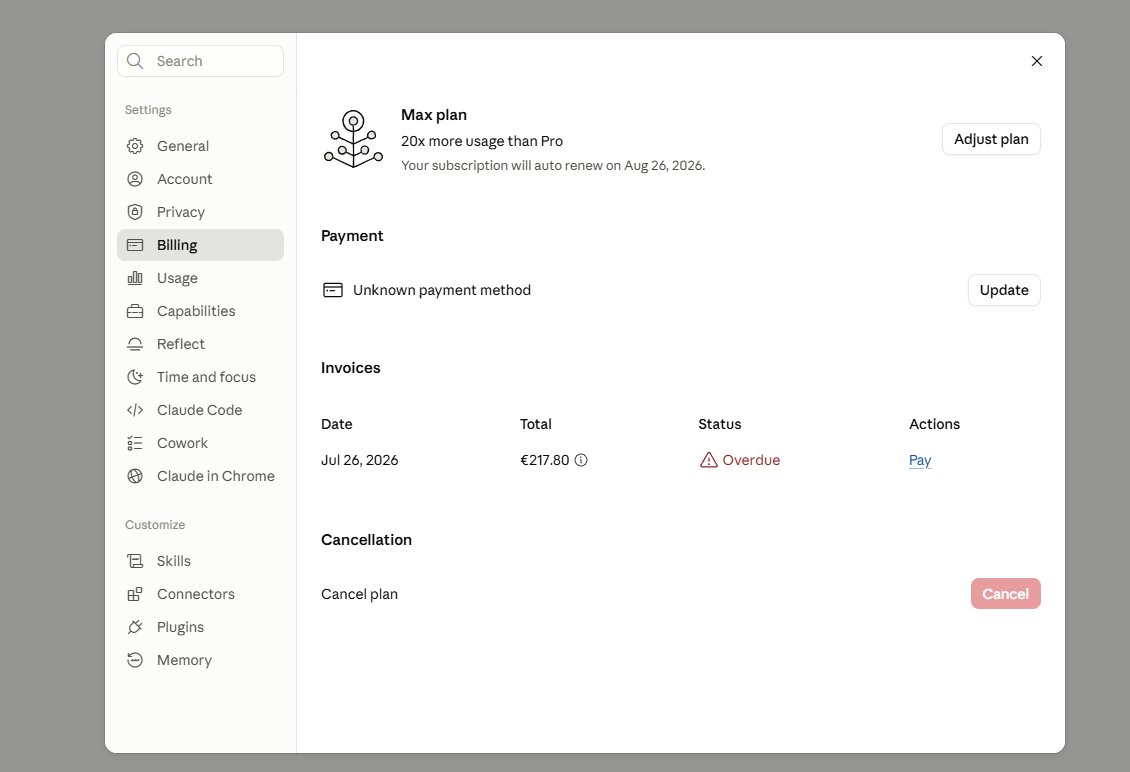This screenshot has height=772, width=1130.
Task: Open Reflect settings page
Action: click(200, 345)
